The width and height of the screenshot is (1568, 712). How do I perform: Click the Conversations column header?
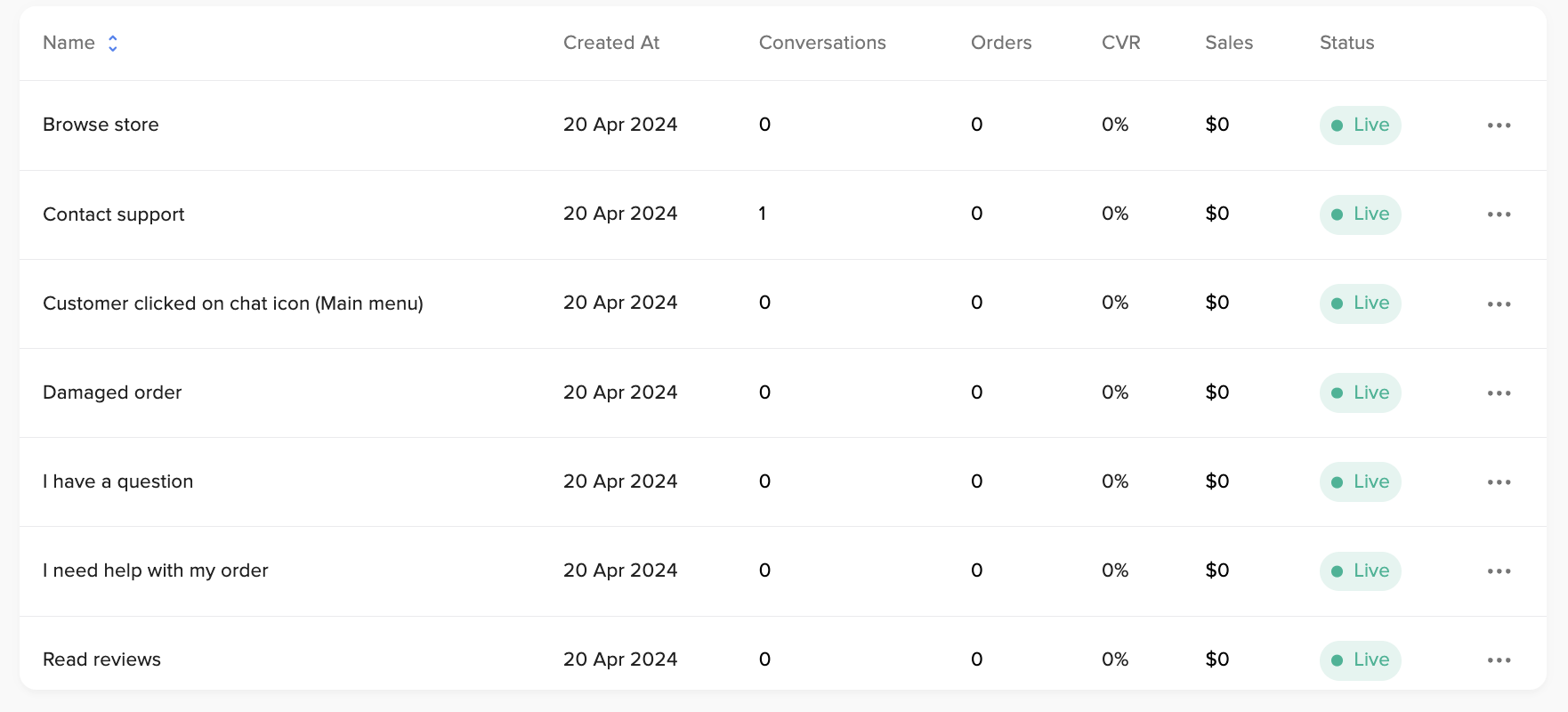821,43
